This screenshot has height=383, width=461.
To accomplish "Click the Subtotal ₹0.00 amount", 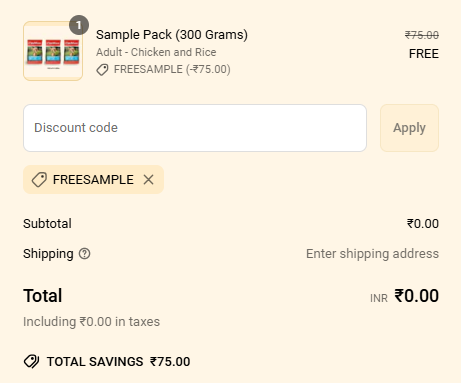I will click(x=423, y=224).
